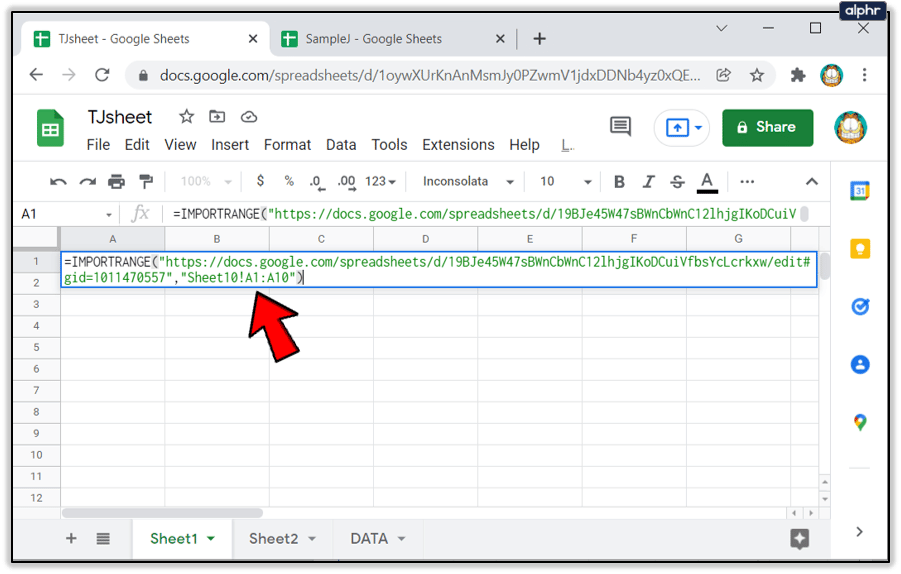Open the Insert menu

click(x=230, y=145)
